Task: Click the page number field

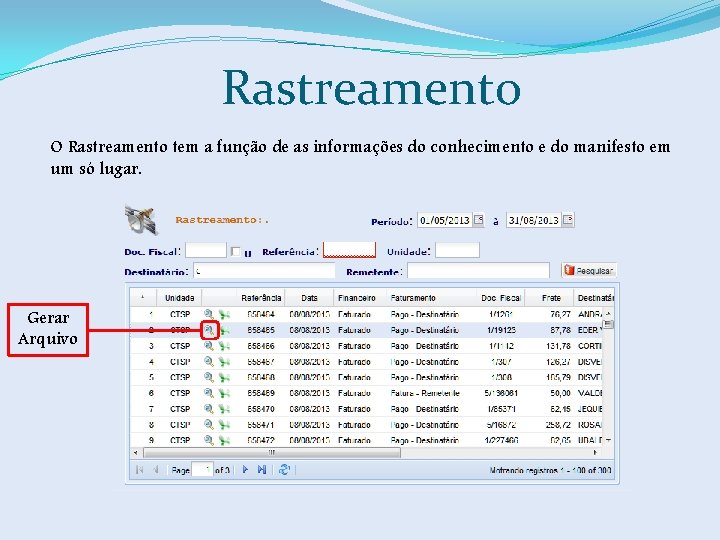Action: [x=202, y=469]
